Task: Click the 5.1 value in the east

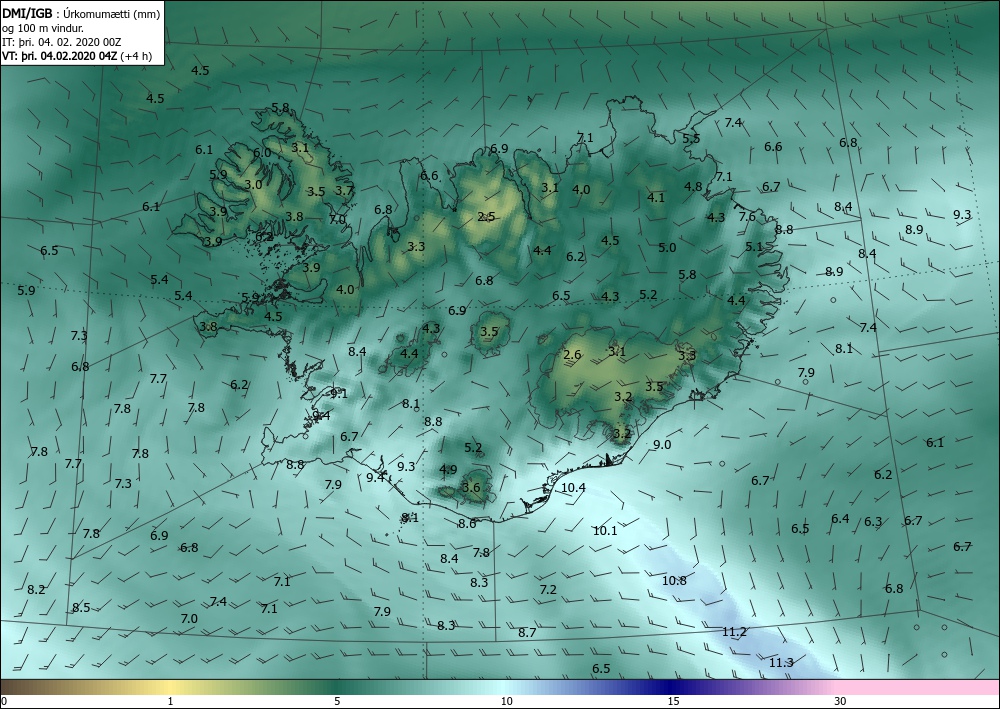Action: [754, 246]
